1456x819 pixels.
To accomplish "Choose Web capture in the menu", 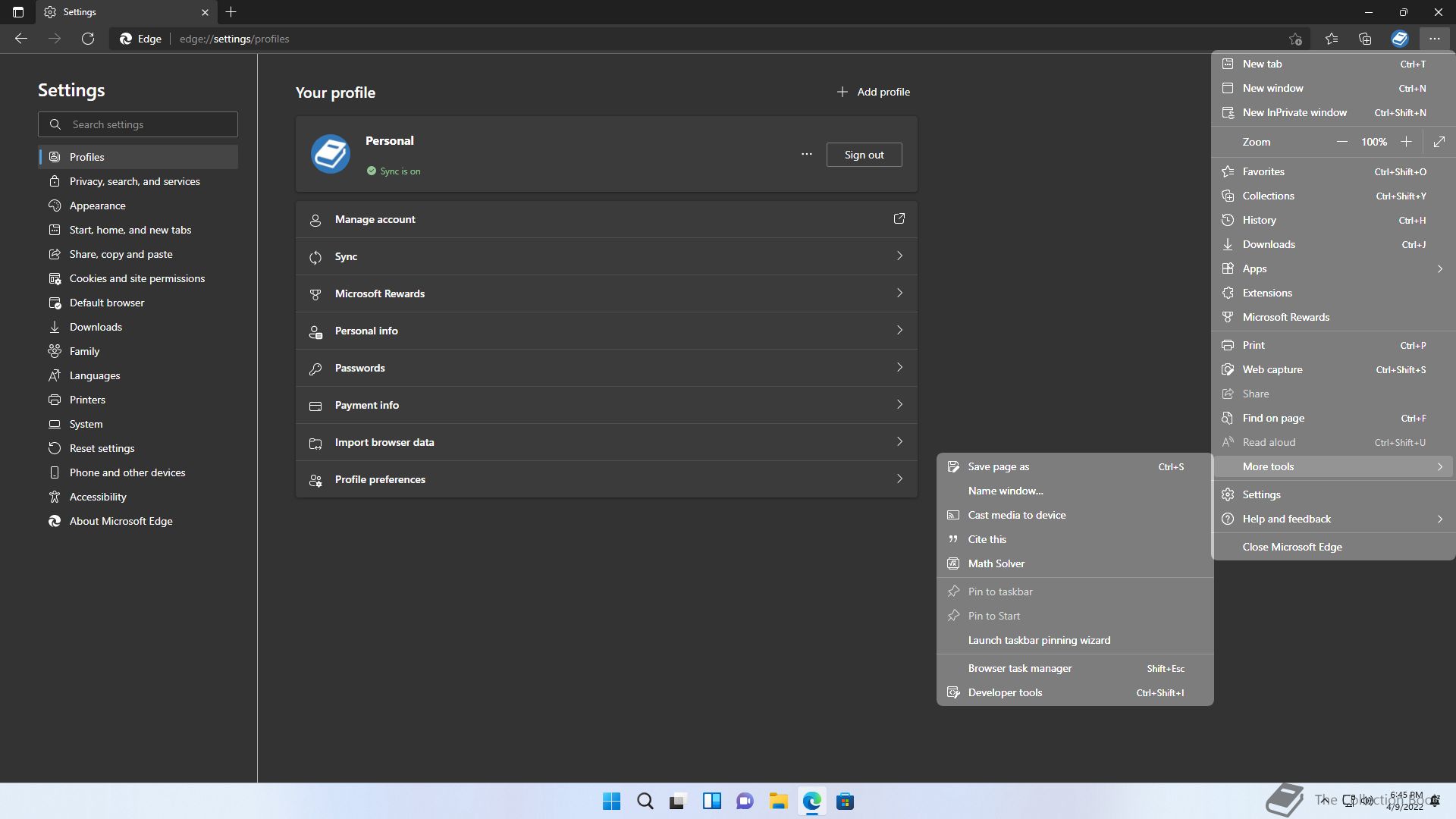I will [x=1333, y=369].
